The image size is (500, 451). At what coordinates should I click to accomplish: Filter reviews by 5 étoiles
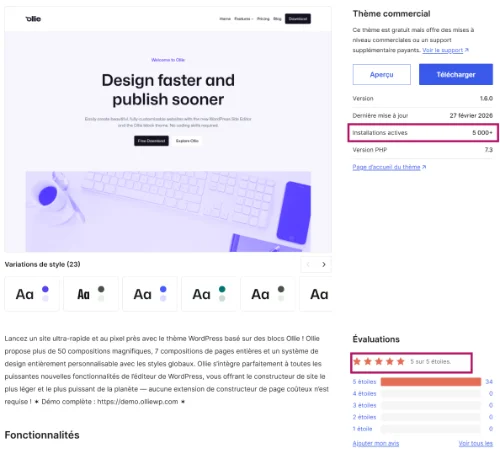coord(364,382)
